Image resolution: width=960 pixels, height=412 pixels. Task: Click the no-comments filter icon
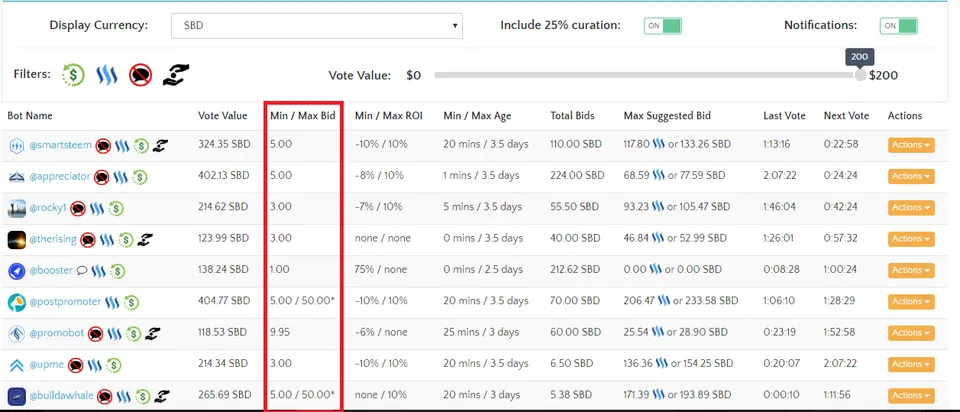coord(141,75)
